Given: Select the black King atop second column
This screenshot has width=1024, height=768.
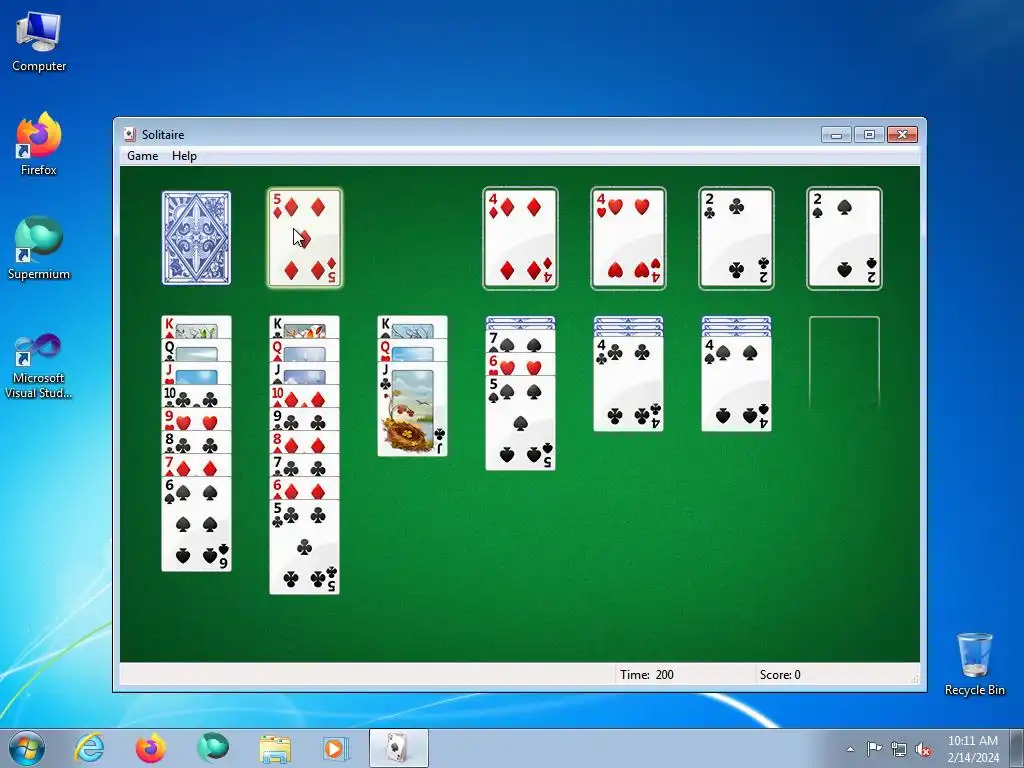Looking at the screenshot, I should pos(304,327).
